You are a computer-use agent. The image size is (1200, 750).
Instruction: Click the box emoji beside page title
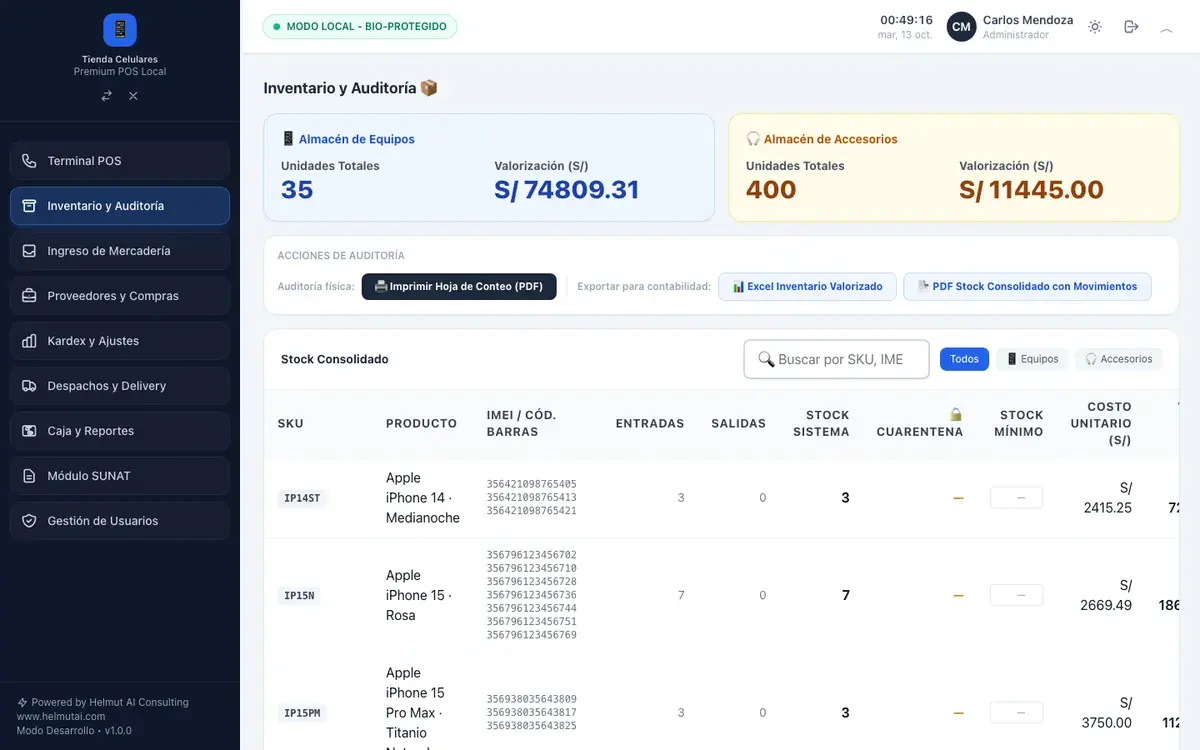pyautogui.click(x=429, y=88)
